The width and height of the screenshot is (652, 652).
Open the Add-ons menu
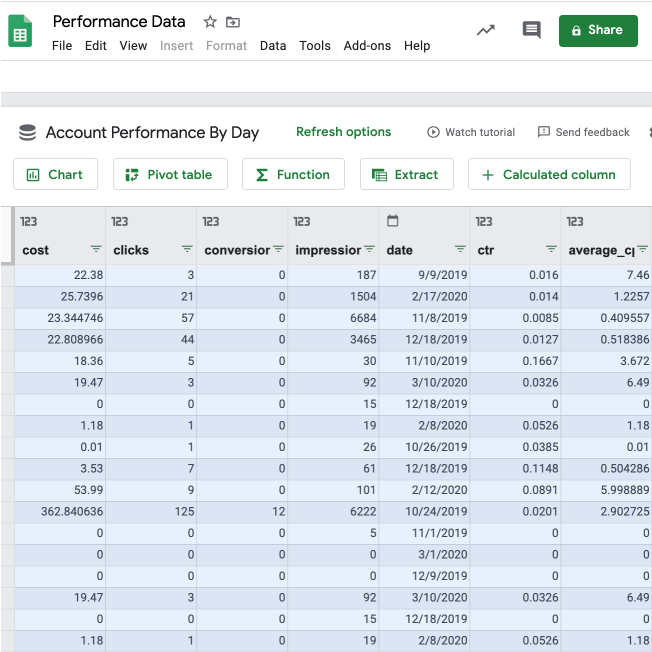coord(367,46)
